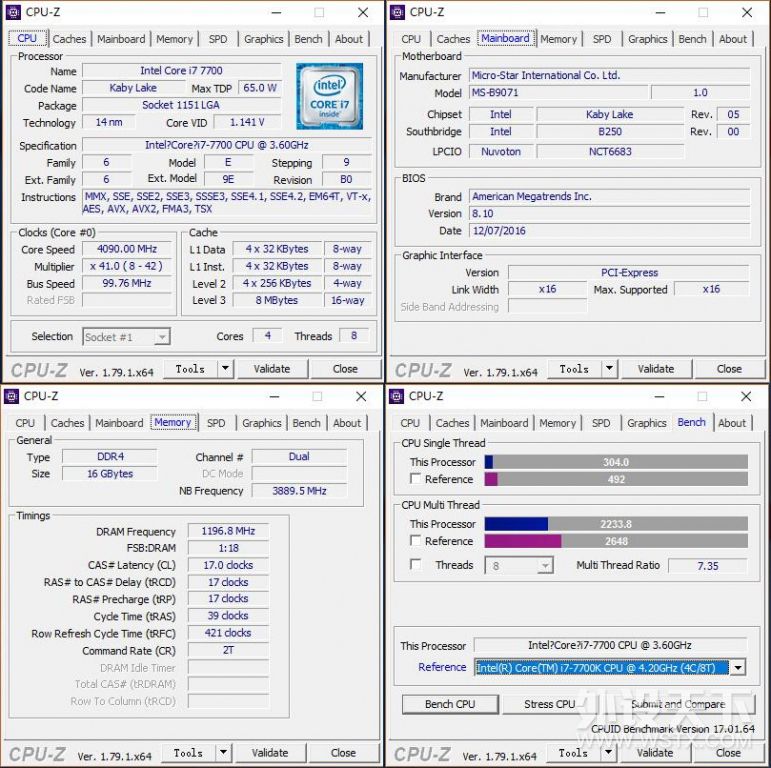771x768 pixels.
Task: Open About tab in Mainboard window
Action: pyautogui.click(x=733, y=39)
